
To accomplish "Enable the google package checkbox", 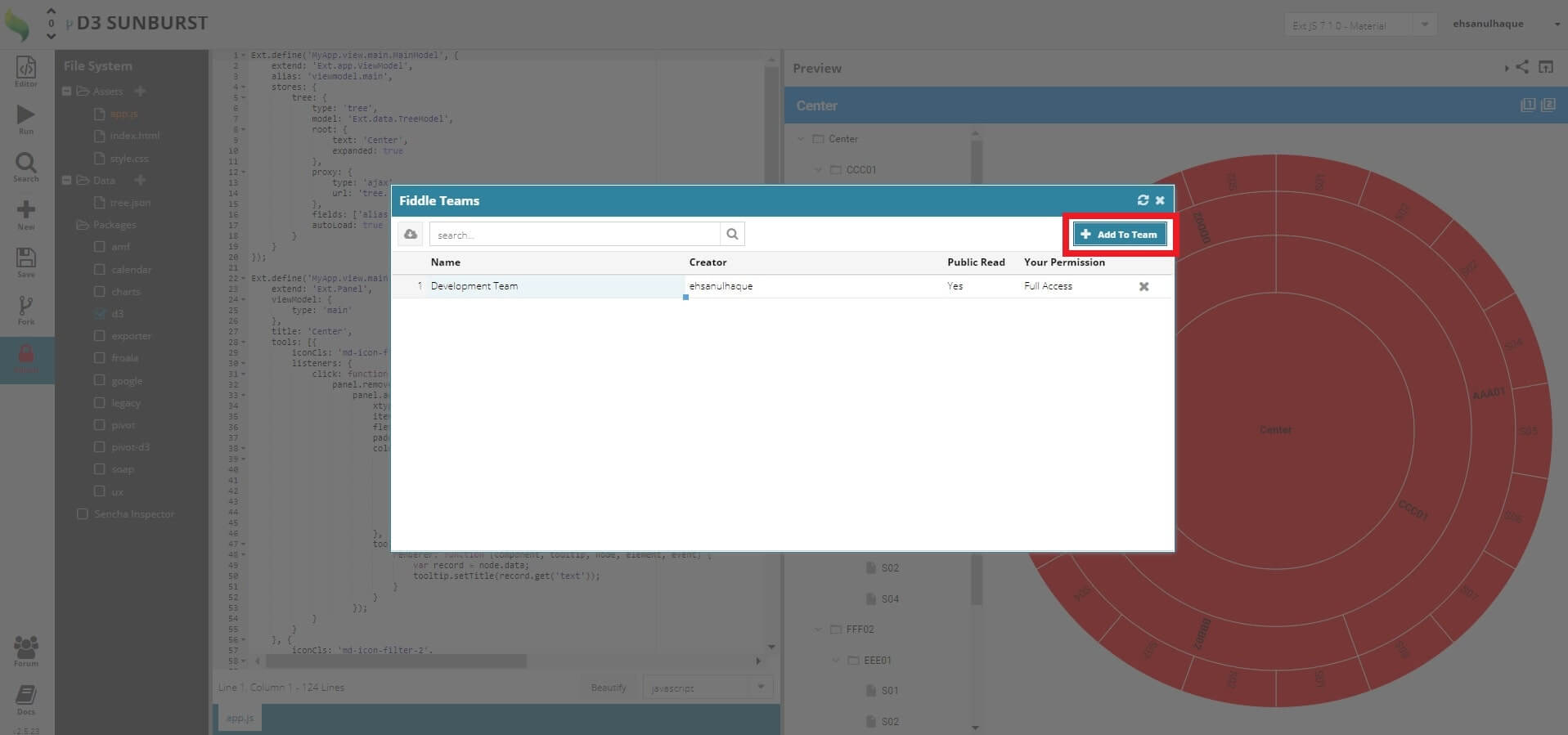I will pos(100,380).
